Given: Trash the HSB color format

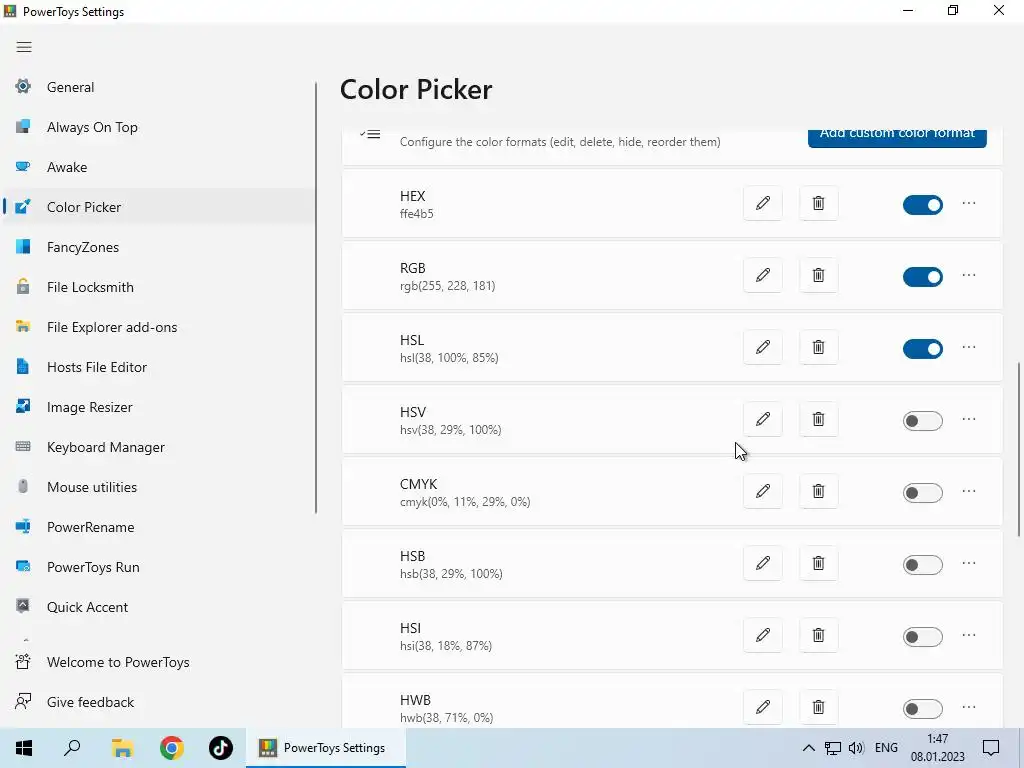Looking at the screenshot, I should click(x=818, y=563).
